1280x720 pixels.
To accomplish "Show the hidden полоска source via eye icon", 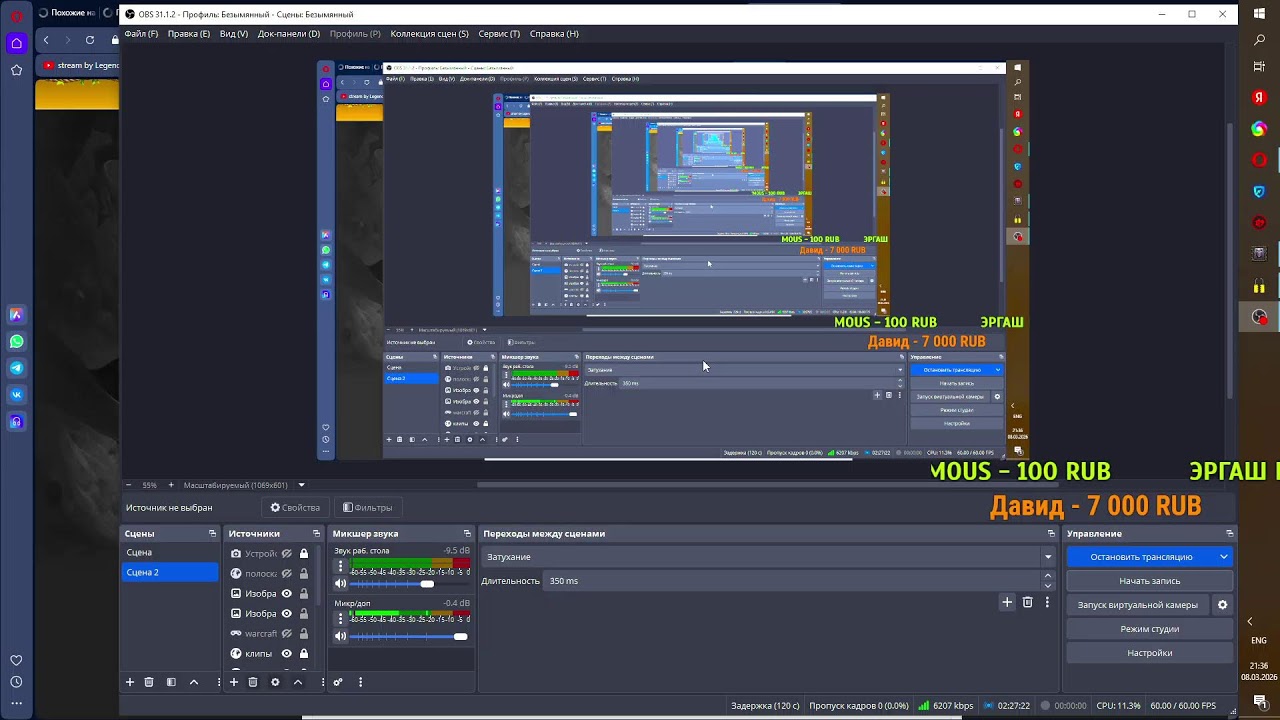I will tap(286, 574).
